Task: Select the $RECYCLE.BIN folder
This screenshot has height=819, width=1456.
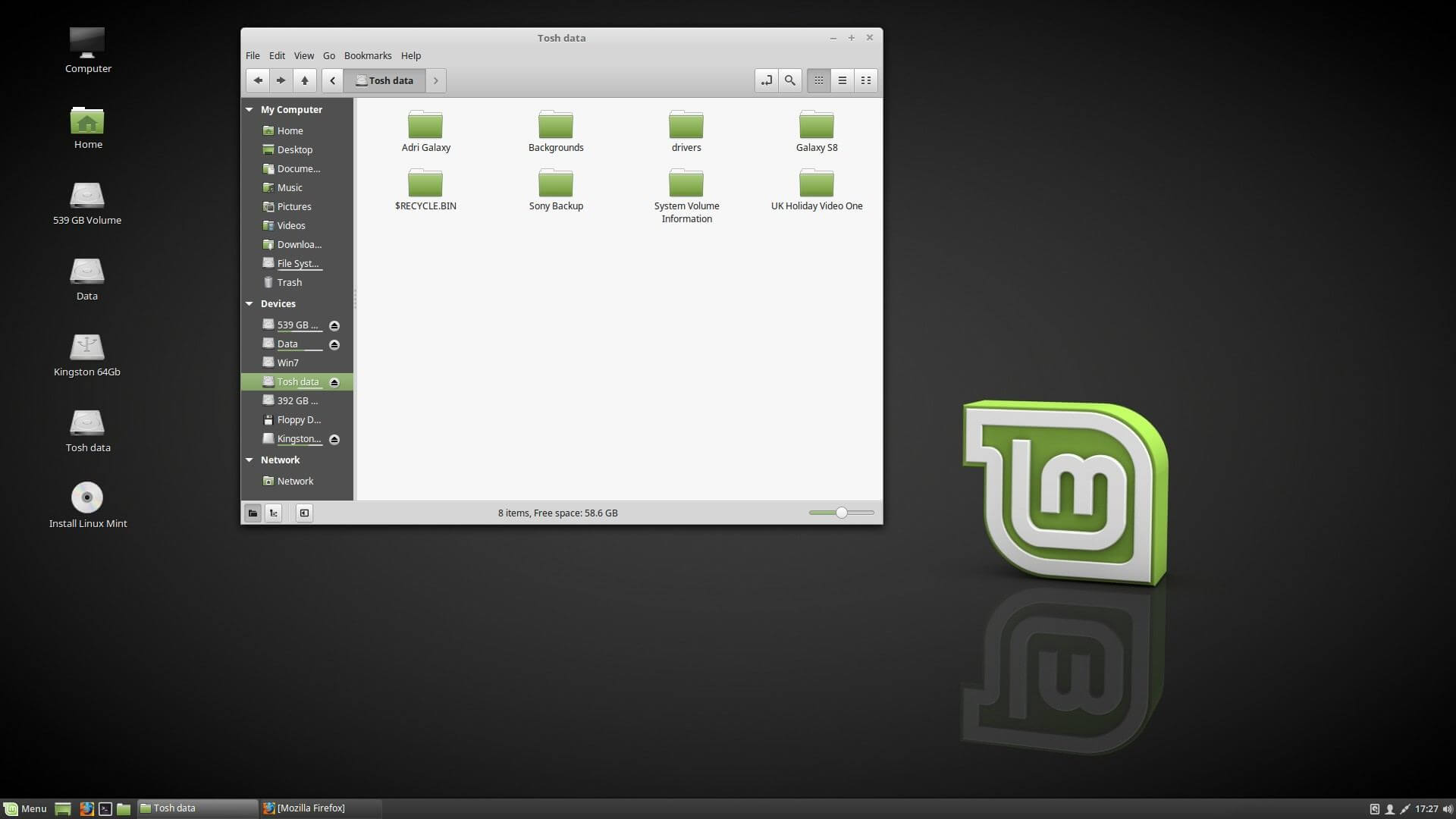Action: point(425,190)
